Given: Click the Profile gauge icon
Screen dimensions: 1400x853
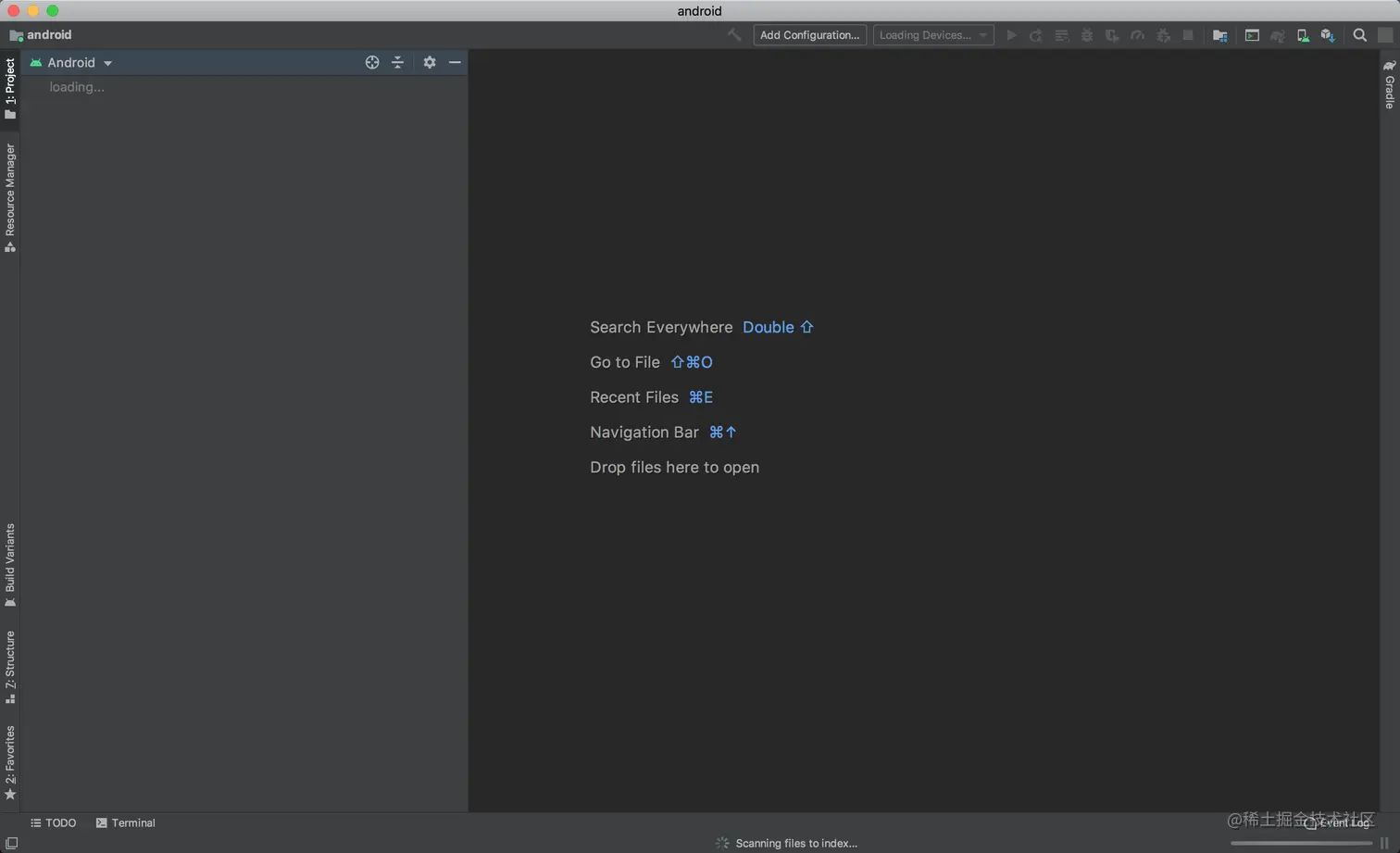Looking at the screenshot, I should click(1138, 35).
